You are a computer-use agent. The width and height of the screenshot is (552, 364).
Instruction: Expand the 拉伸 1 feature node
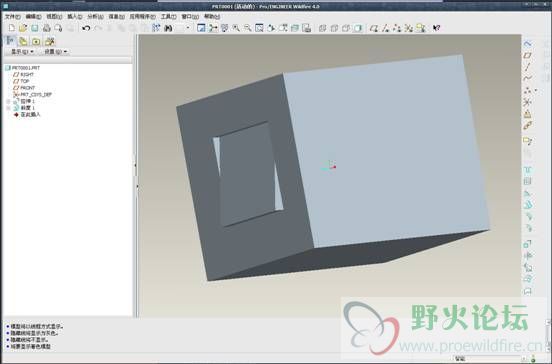(x=8, y=101)
